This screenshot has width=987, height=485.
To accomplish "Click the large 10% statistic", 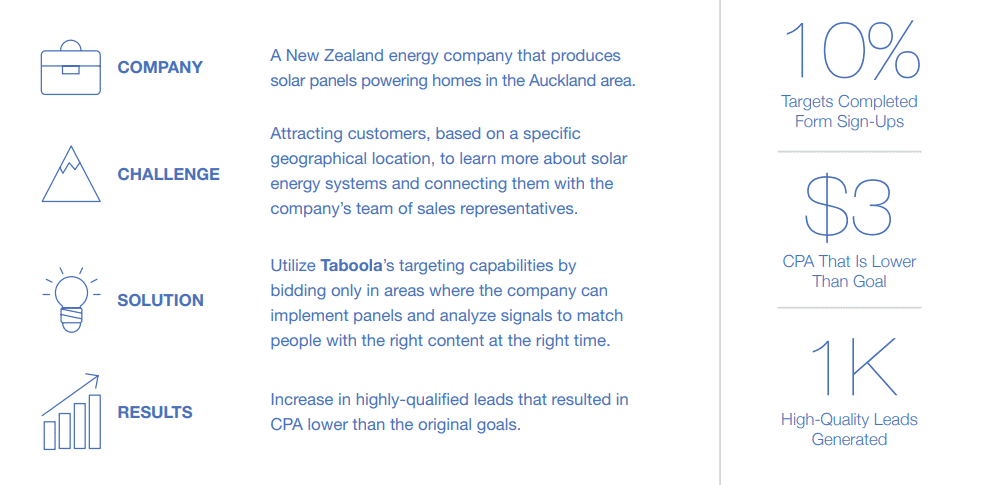I will point(849,50).
